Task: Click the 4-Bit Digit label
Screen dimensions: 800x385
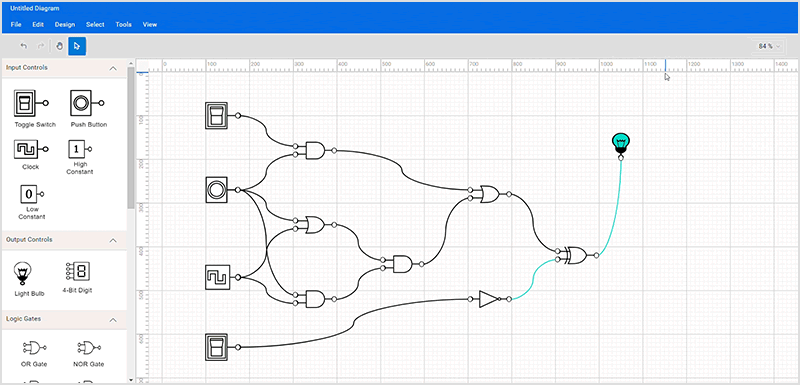Action: tap(78, 290)
